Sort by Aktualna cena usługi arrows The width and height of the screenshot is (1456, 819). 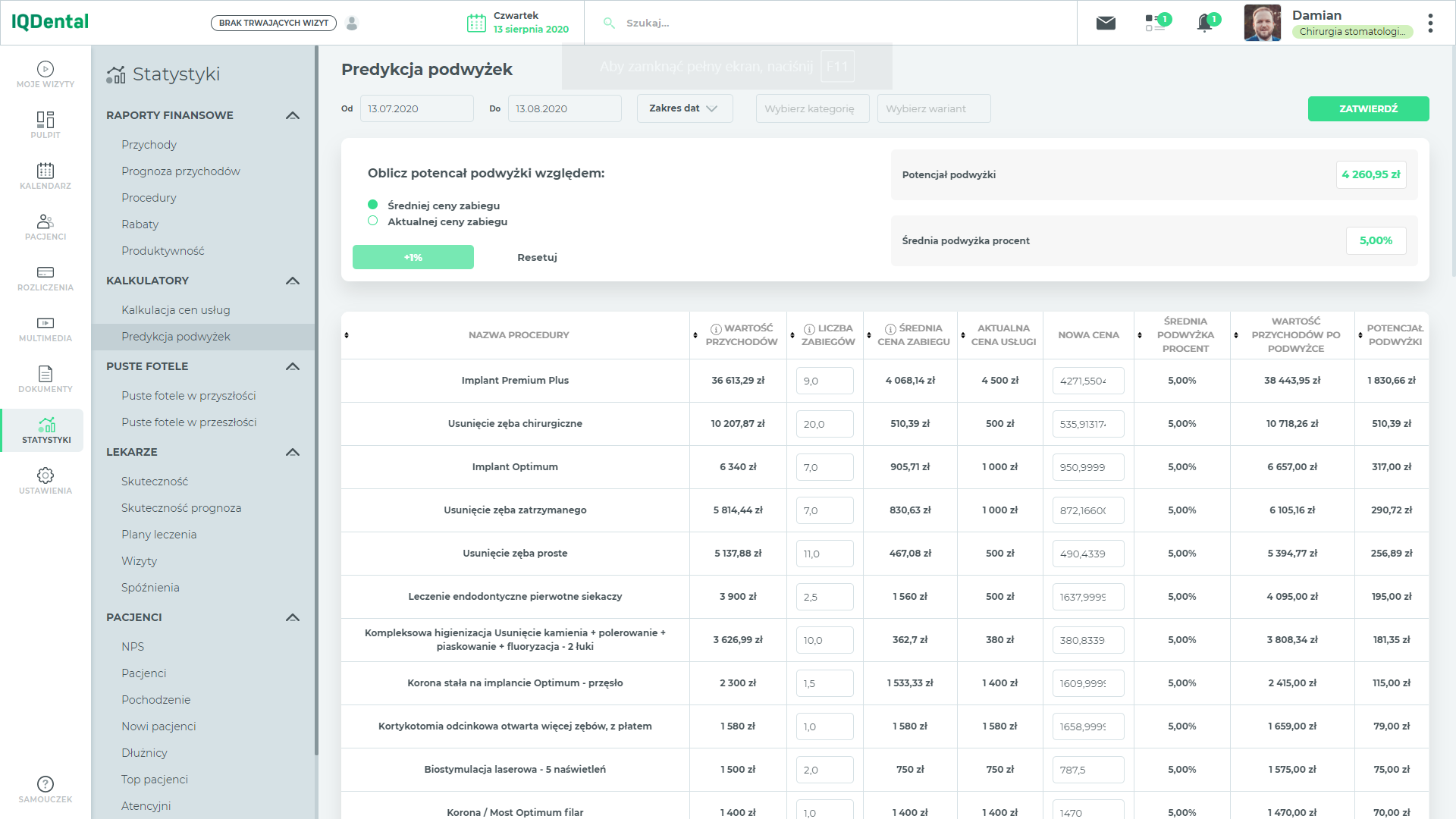pyautogui.click(x=963, y=335)
